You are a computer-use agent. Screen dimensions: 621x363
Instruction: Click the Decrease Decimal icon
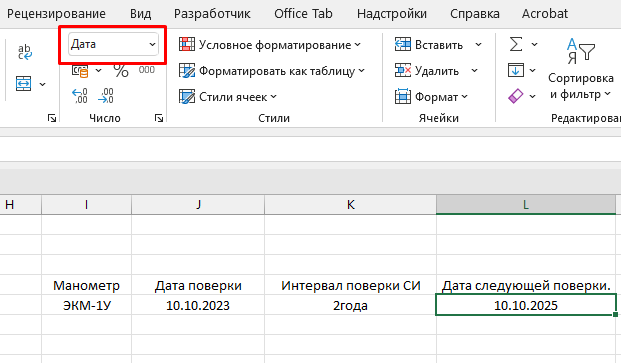click(x=106, y=96)
